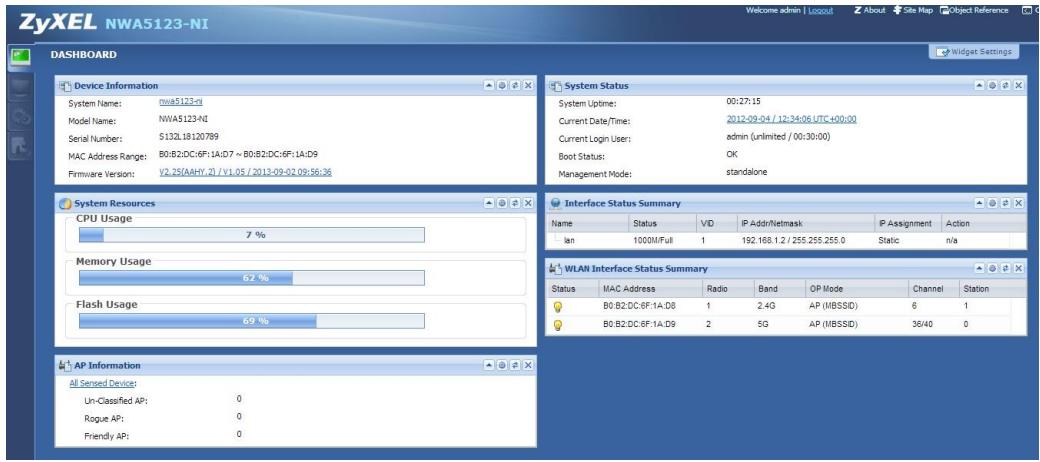The width and height of the screenshot is (1040, 462).
Task: Open the Dashboard sidebar icon
Action: 19,58
